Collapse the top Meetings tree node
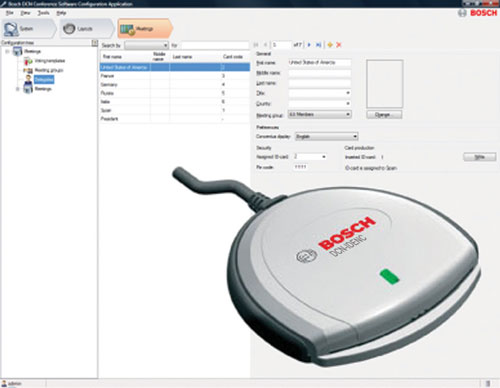Screen dimensions: 500x388 [7, 51]
